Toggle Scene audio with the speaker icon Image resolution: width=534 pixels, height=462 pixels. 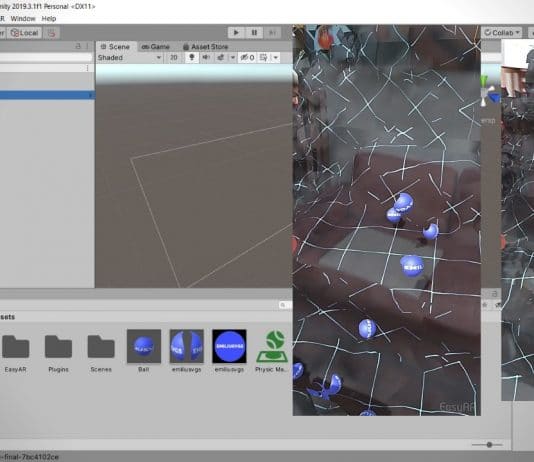click(206, 58)
